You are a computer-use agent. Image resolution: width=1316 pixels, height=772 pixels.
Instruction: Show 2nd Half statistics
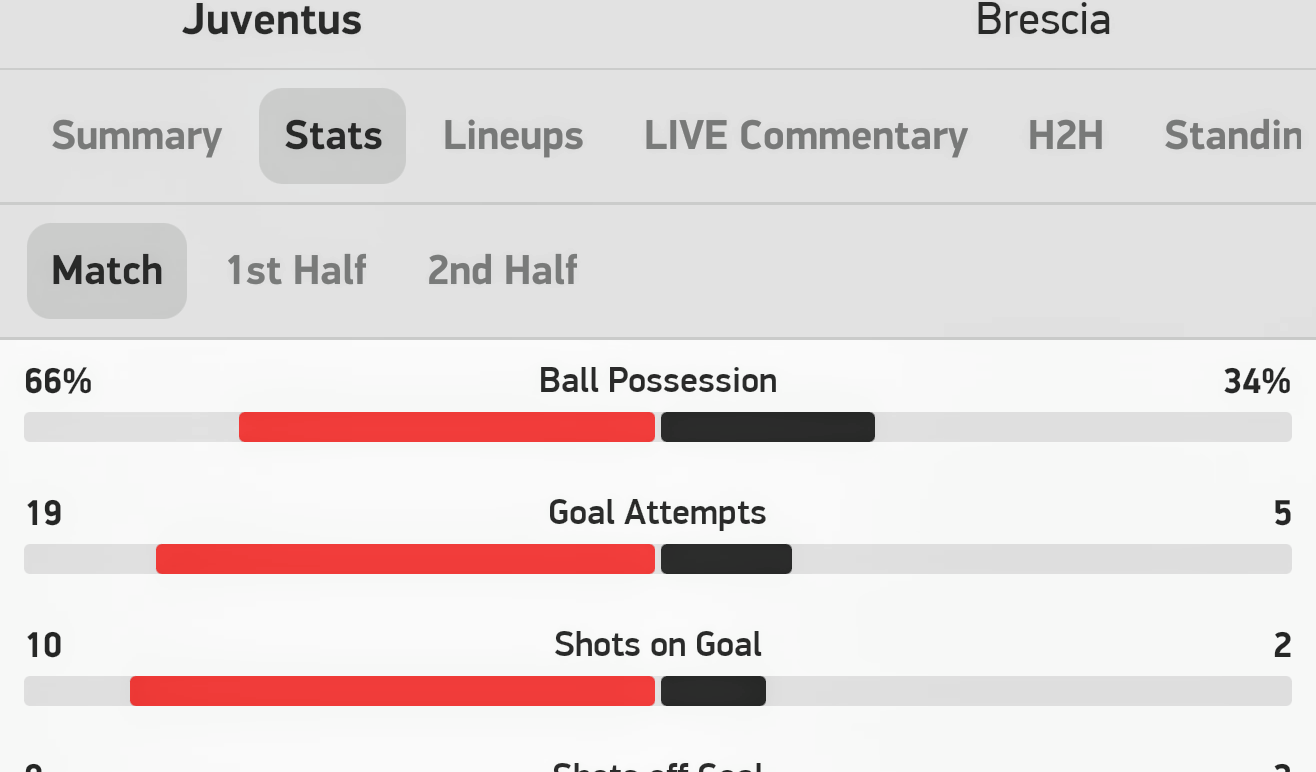tap(502, 271)
